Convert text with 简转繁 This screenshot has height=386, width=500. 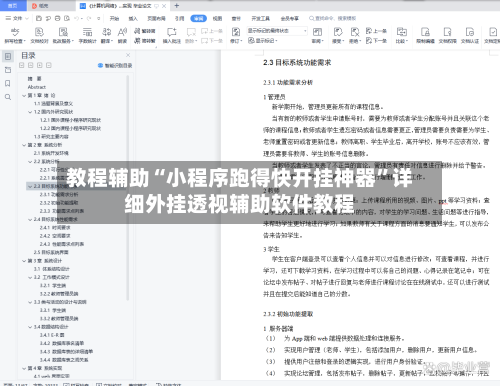[x=145, y=41]
